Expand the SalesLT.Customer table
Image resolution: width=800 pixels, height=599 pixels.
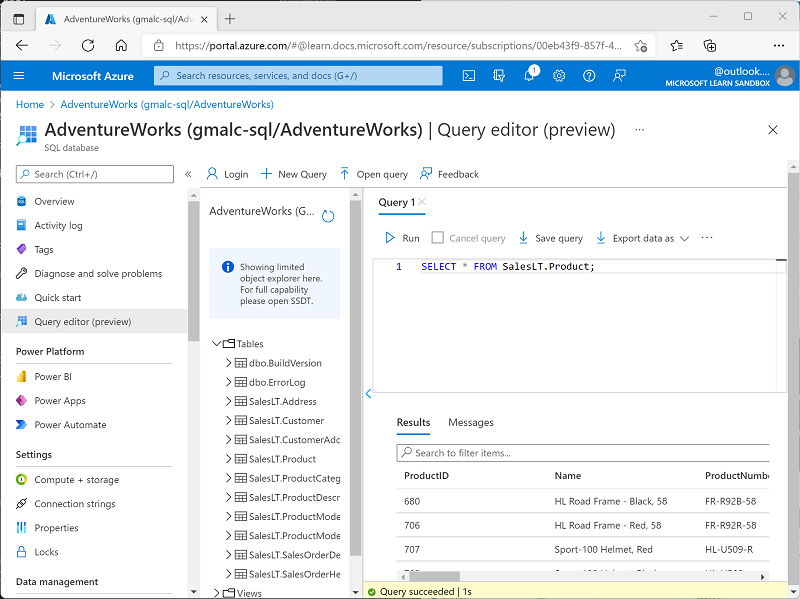pyautogui.click(x=228, y=420)
